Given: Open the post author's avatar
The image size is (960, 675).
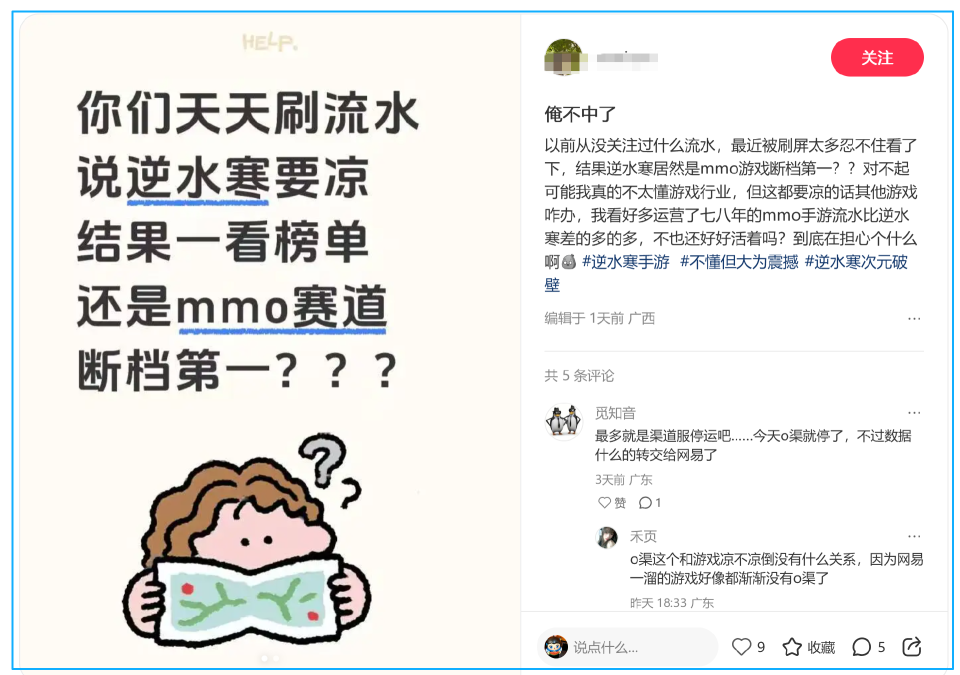Looking at the screenshot, I should click(563, 58).
